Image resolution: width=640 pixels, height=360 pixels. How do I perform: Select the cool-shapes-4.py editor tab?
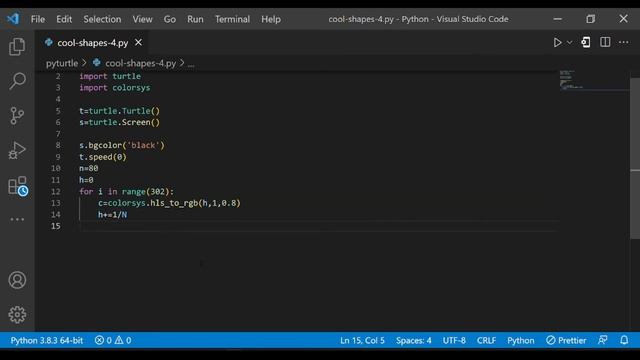[92, 42]
